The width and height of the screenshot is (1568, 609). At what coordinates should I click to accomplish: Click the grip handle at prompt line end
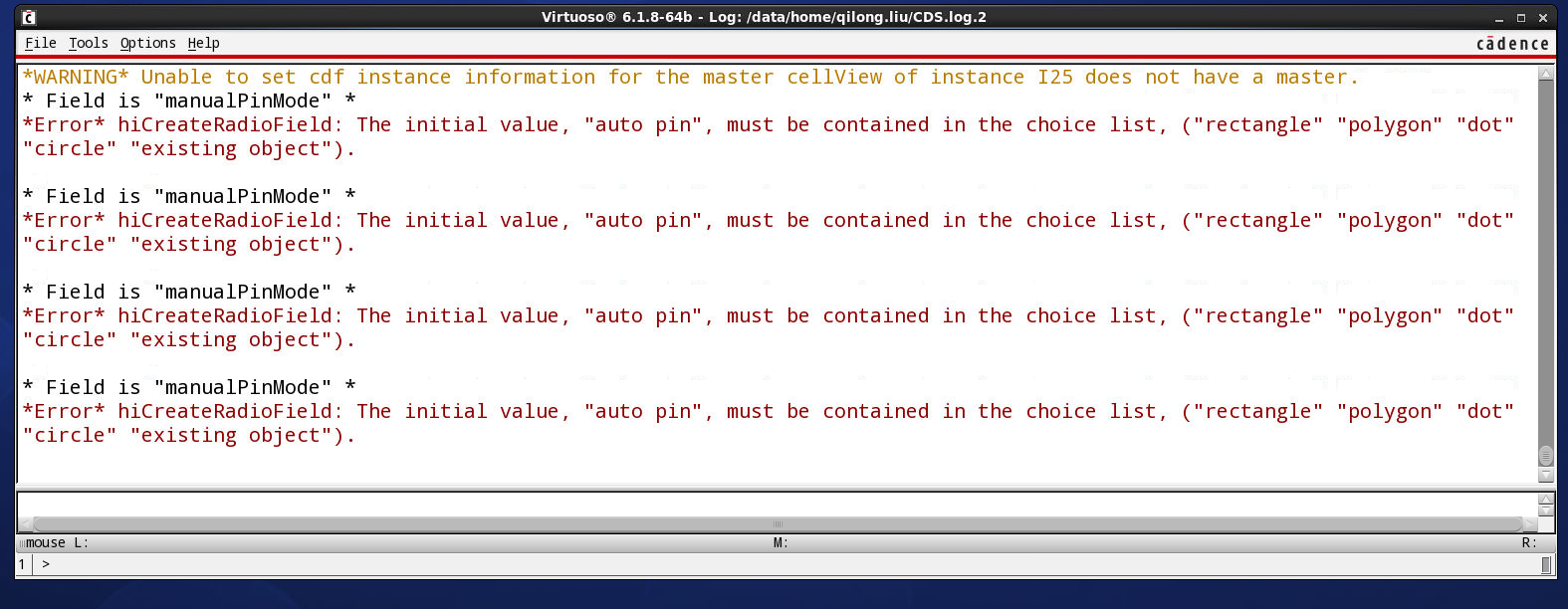[x=1546, y=565]
